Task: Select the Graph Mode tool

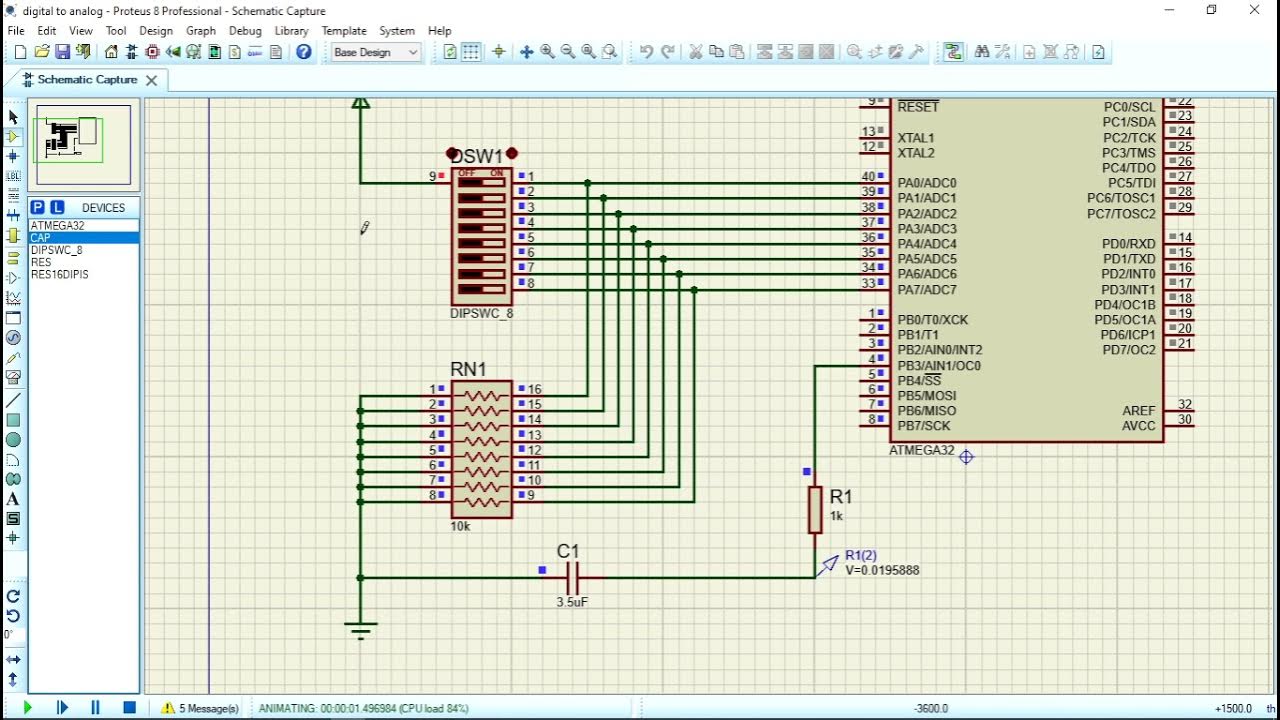Action: (x=13, y=298)
